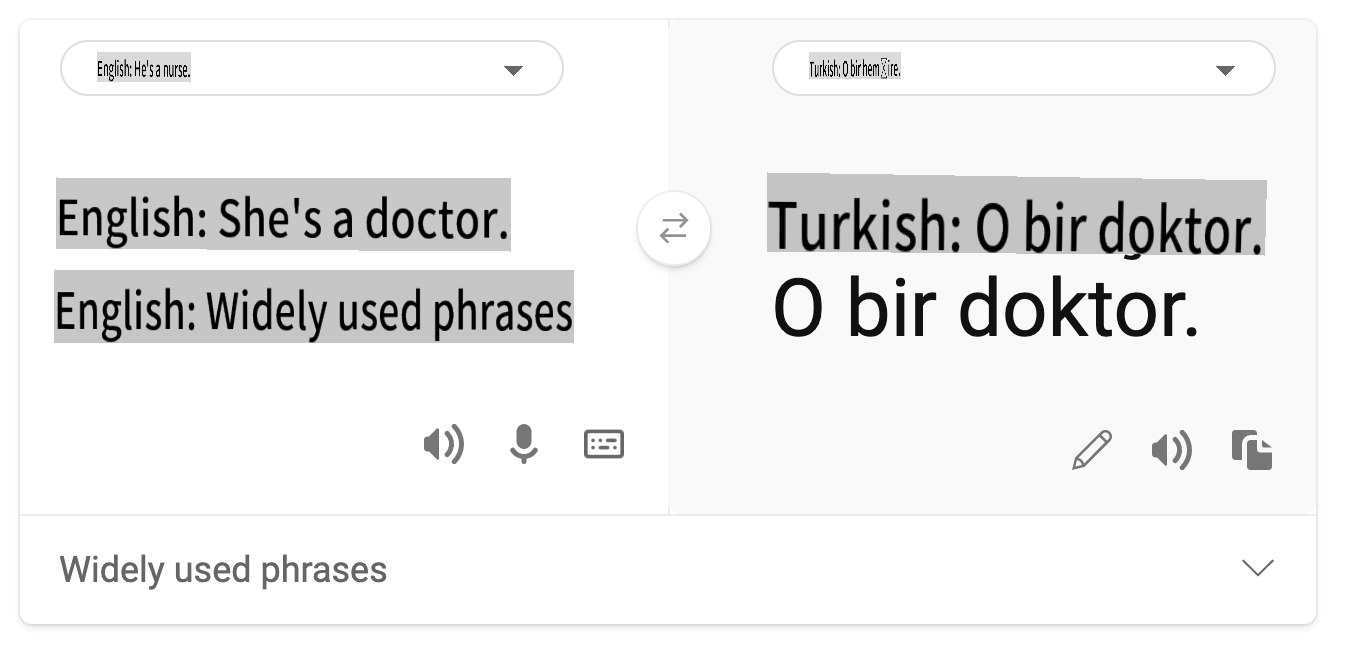The width and height of the screenshot is (1350, 664).
Task: Play source text audio with speaker icon
Action: tap(443, 444)
